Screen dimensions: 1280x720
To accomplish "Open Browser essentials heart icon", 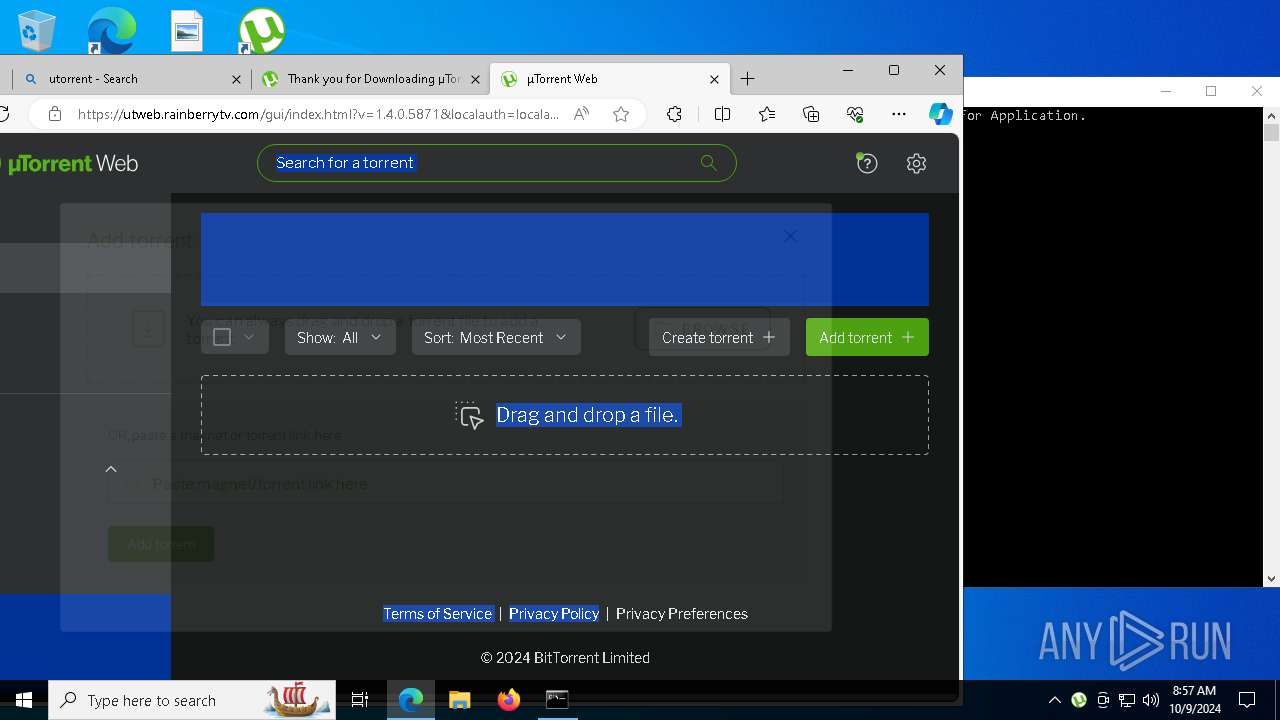I will click(855, 114).
